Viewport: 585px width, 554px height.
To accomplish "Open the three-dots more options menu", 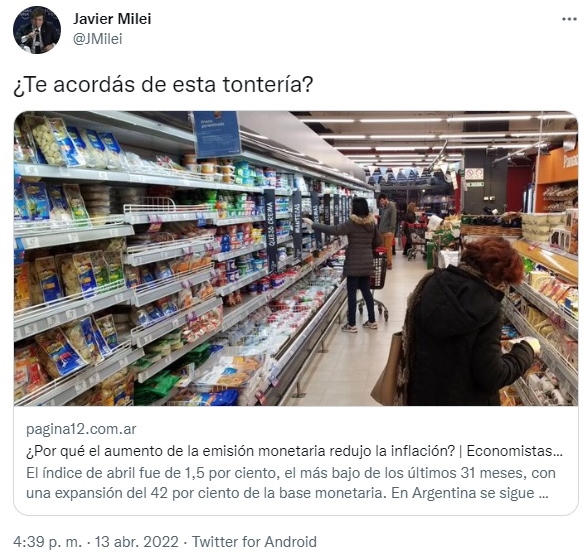I will click(569, 19).
